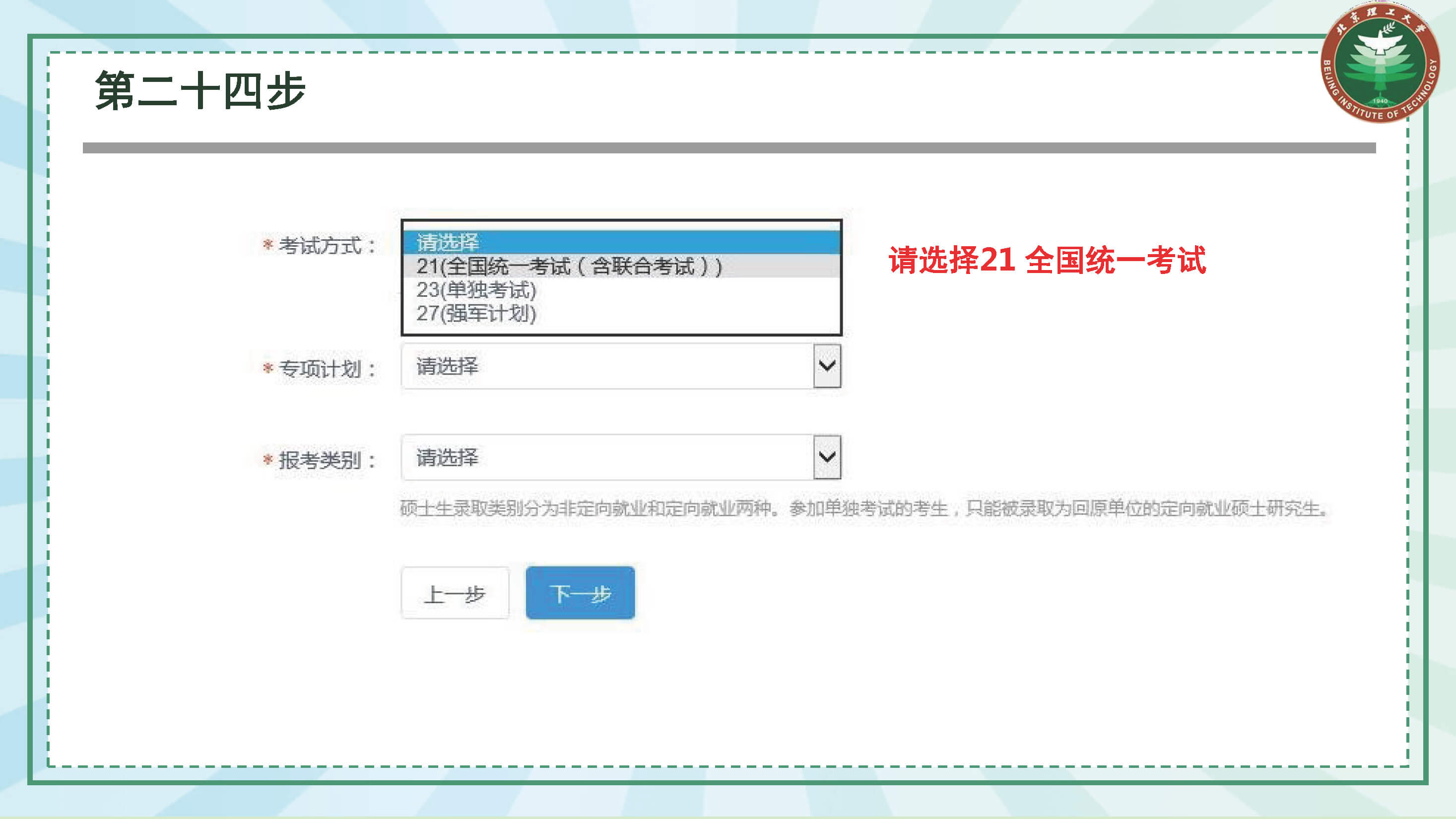Click the Beijing Institute of Technology logo

click(1380, 63)
